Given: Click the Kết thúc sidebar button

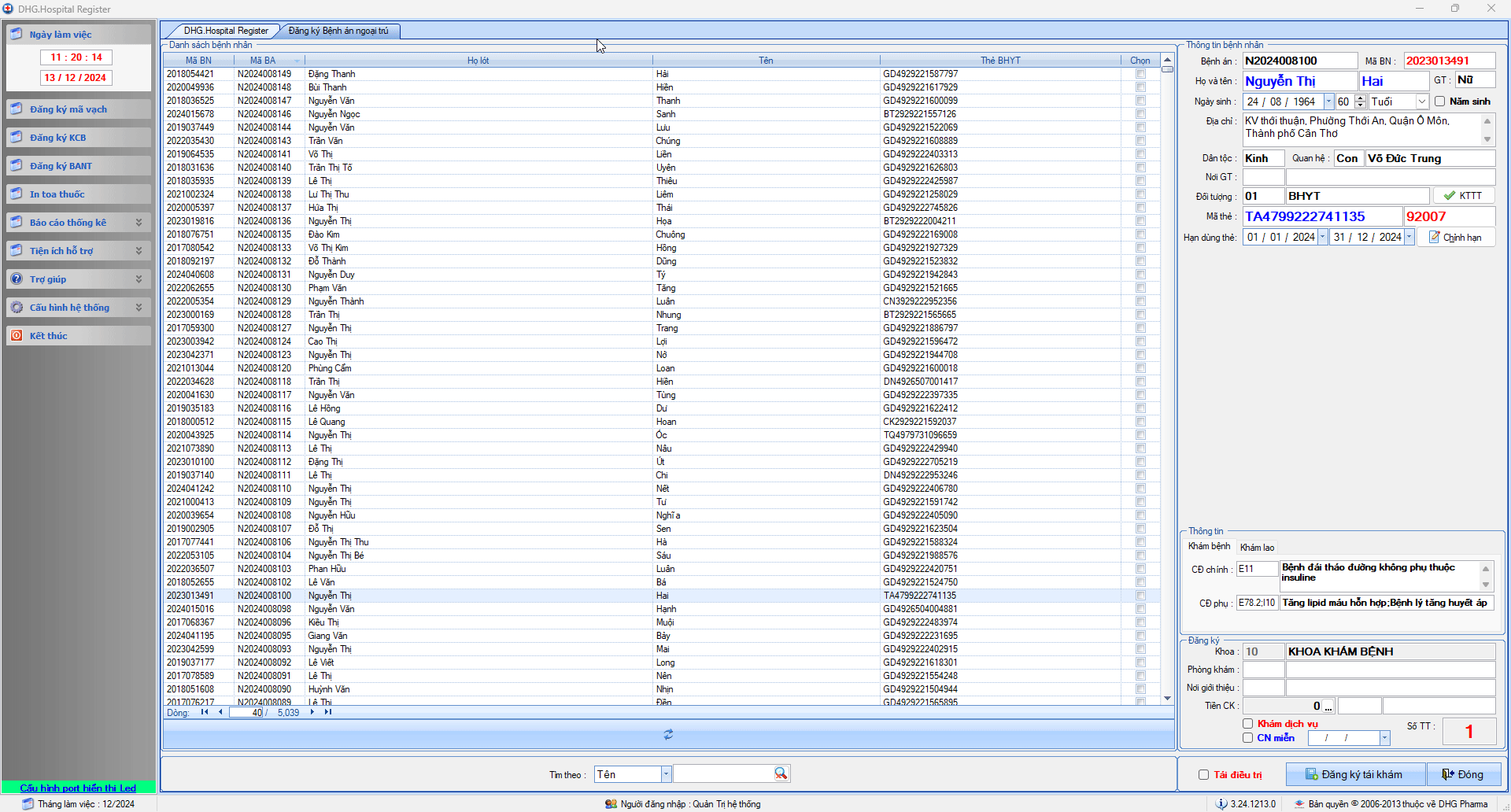Looking at the screenshot, I should 79,335.
